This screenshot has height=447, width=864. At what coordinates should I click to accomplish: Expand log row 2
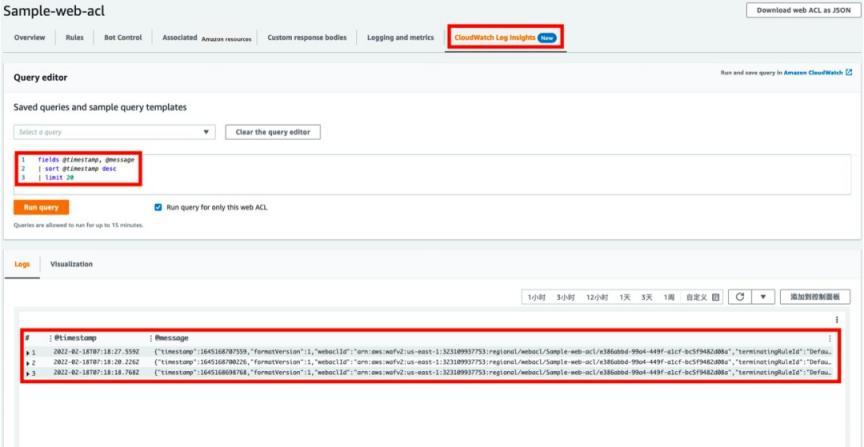(x=28, y=363)
